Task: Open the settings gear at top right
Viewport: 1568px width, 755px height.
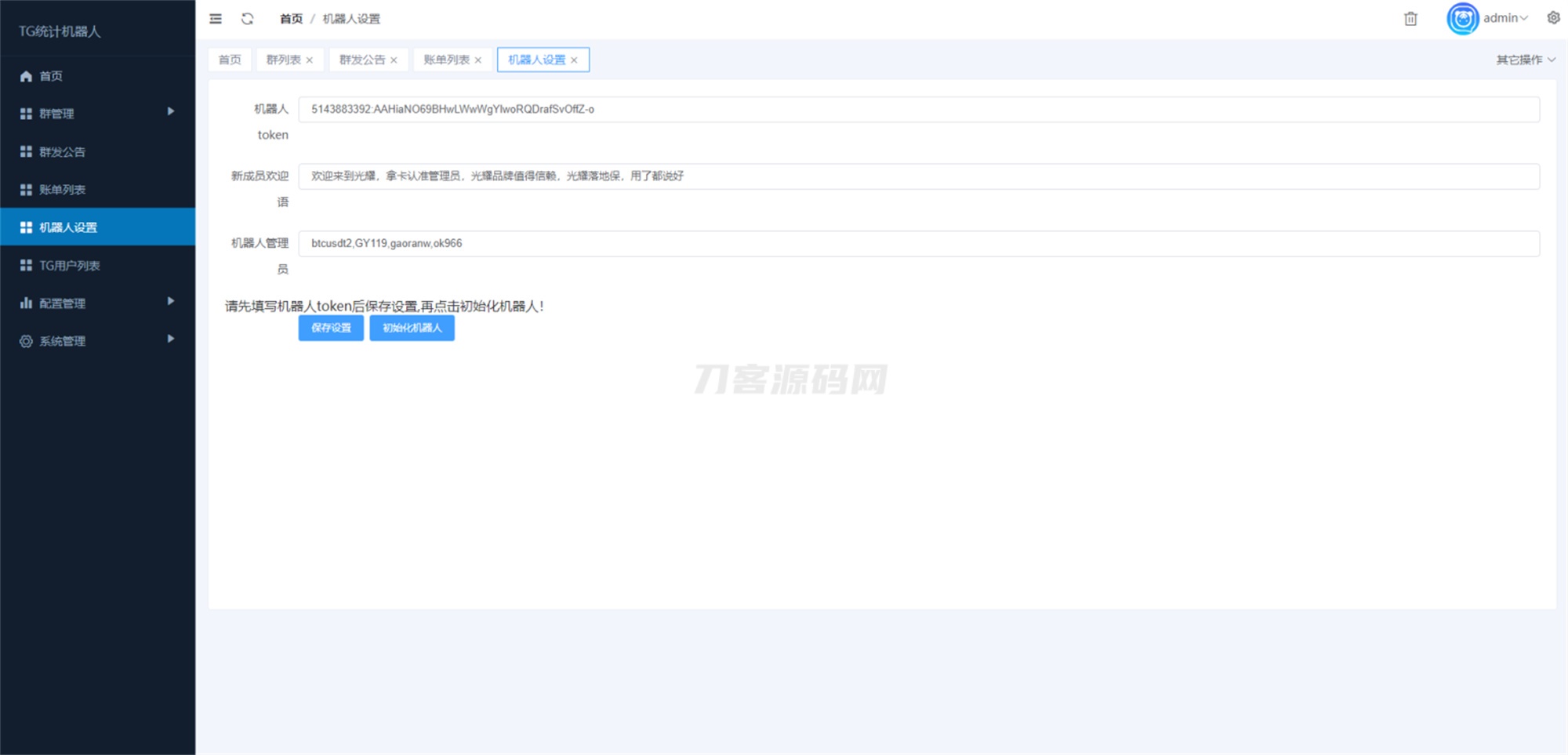Action: [x=1553, y=18]
